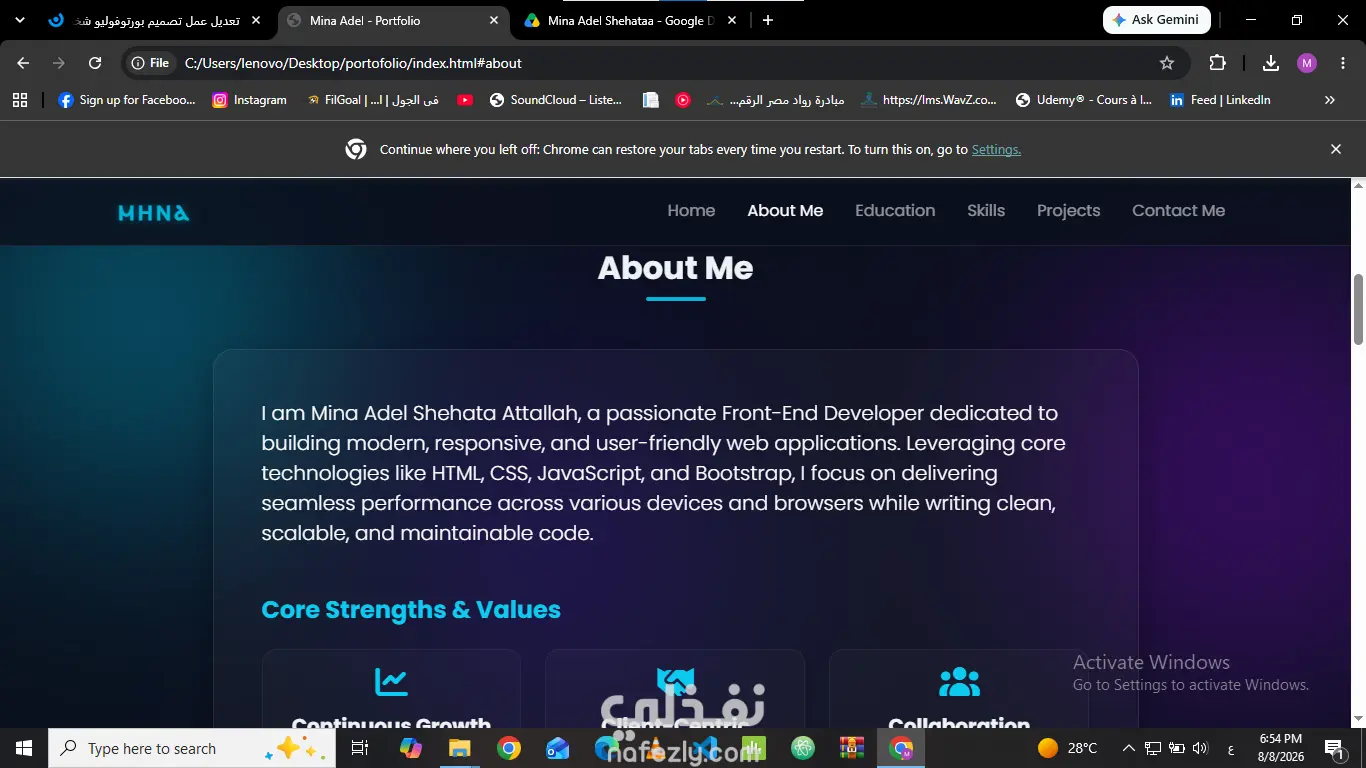Image resolution: width=1366 pixels, height=768 pixels.
Task: Open the Chrome apps grid in bookmarks bar
Action: pyautogui.click(x=20, y=100)
